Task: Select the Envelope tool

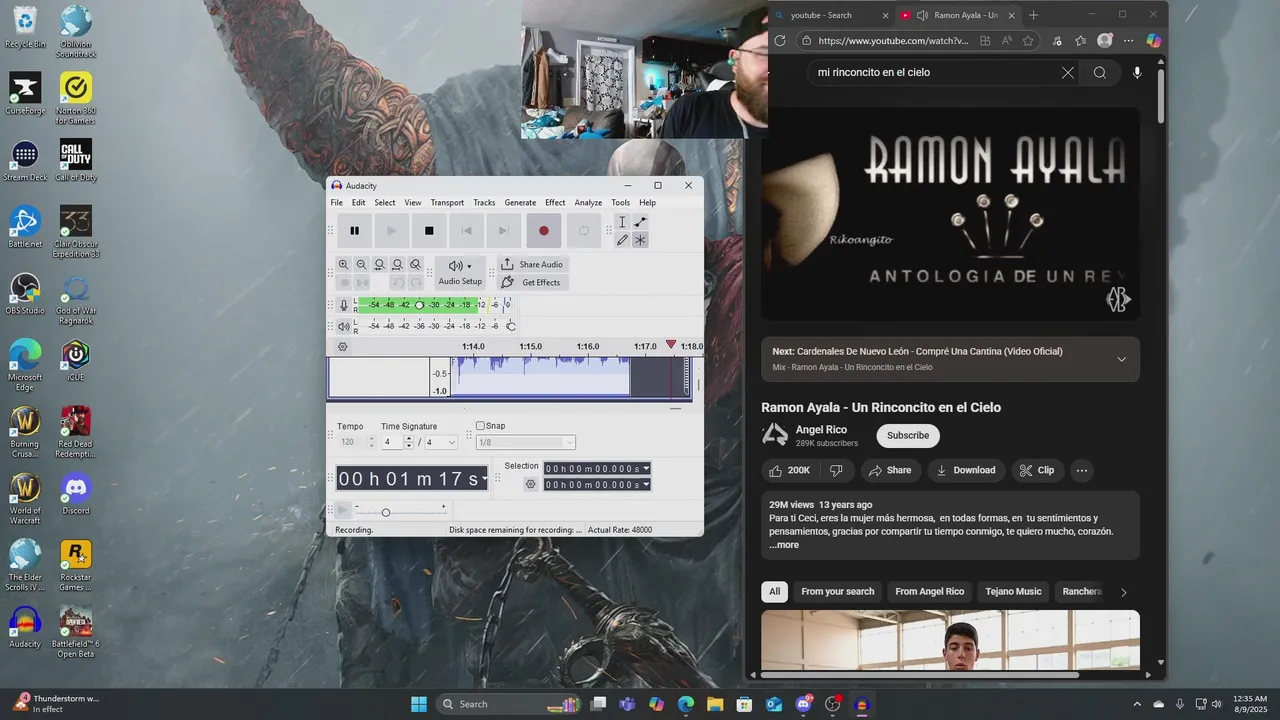Action: tap(640, 222)
